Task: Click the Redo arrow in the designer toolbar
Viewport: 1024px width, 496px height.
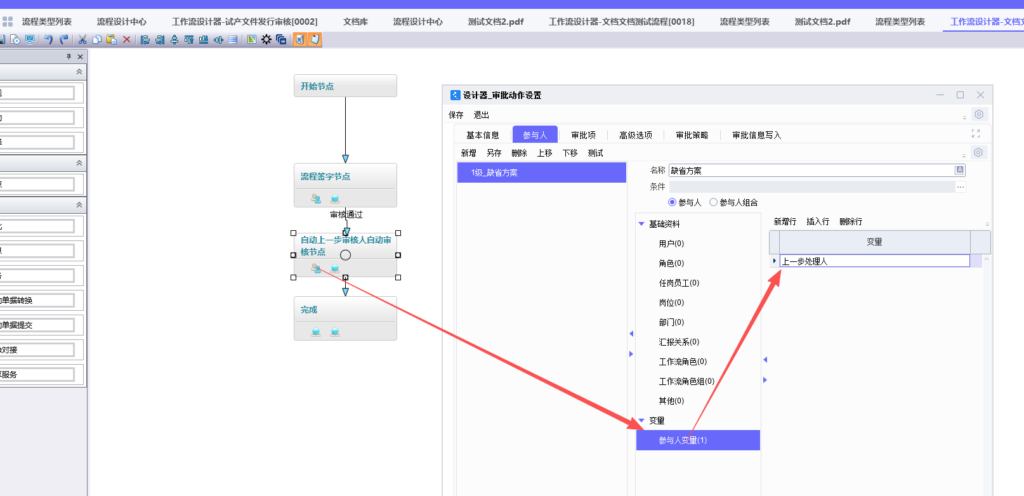Action: point(64,40)
